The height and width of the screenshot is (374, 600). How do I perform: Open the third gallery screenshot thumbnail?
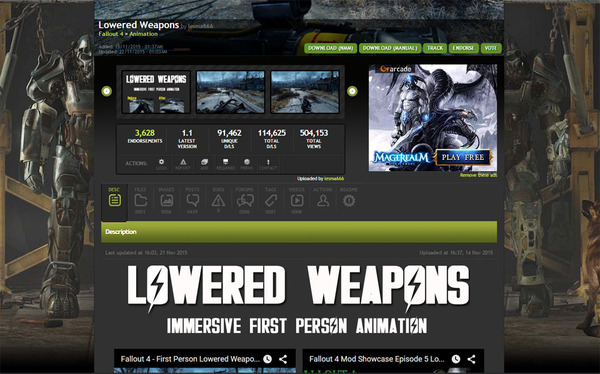tap(305, 92)
